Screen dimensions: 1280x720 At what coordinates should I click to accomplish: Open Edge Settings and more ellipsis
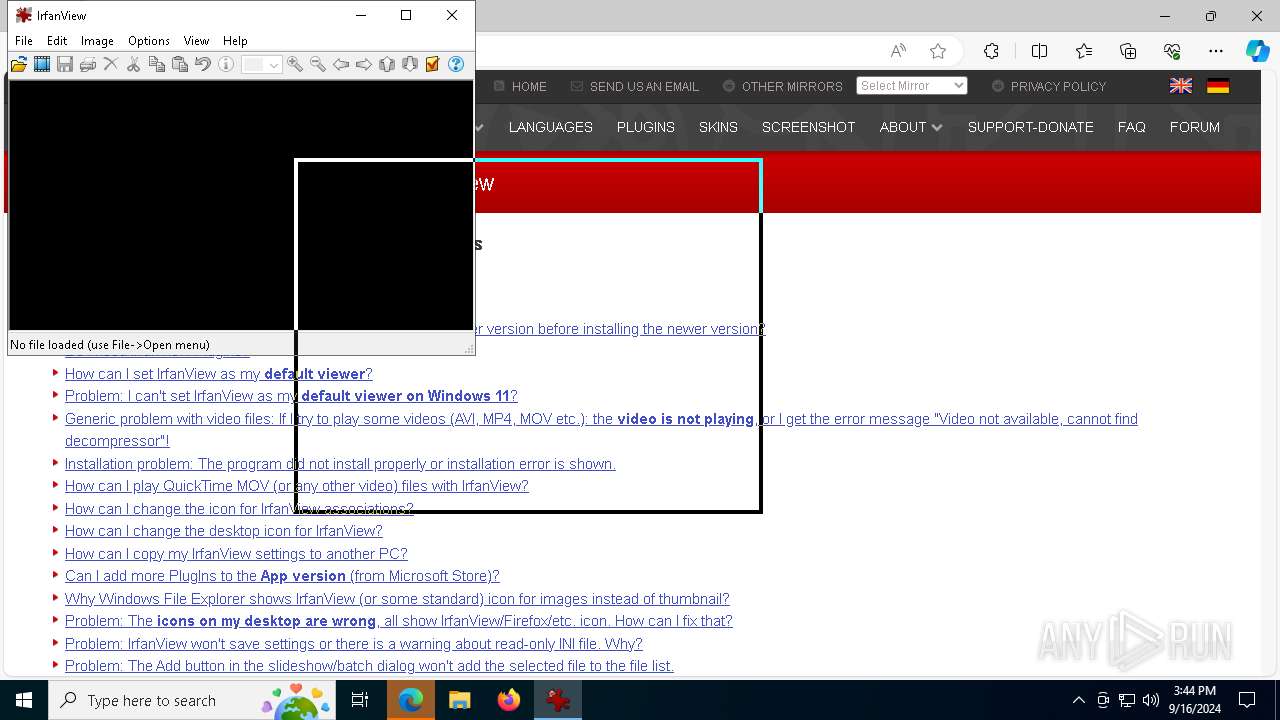[x=1216, y=51]
